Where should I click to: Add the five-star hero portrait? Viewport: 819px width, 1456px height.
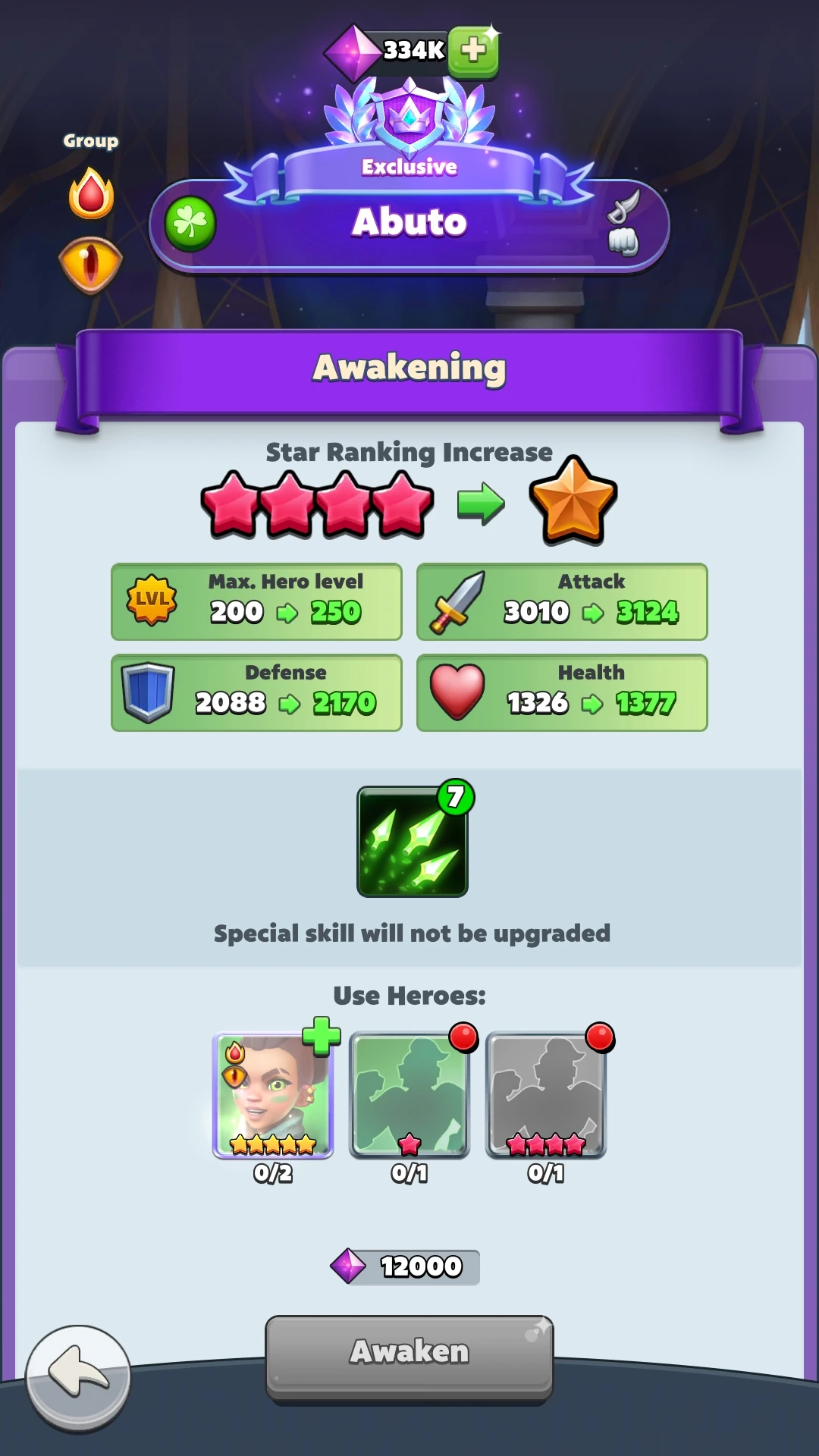(x=273, y=1096)
